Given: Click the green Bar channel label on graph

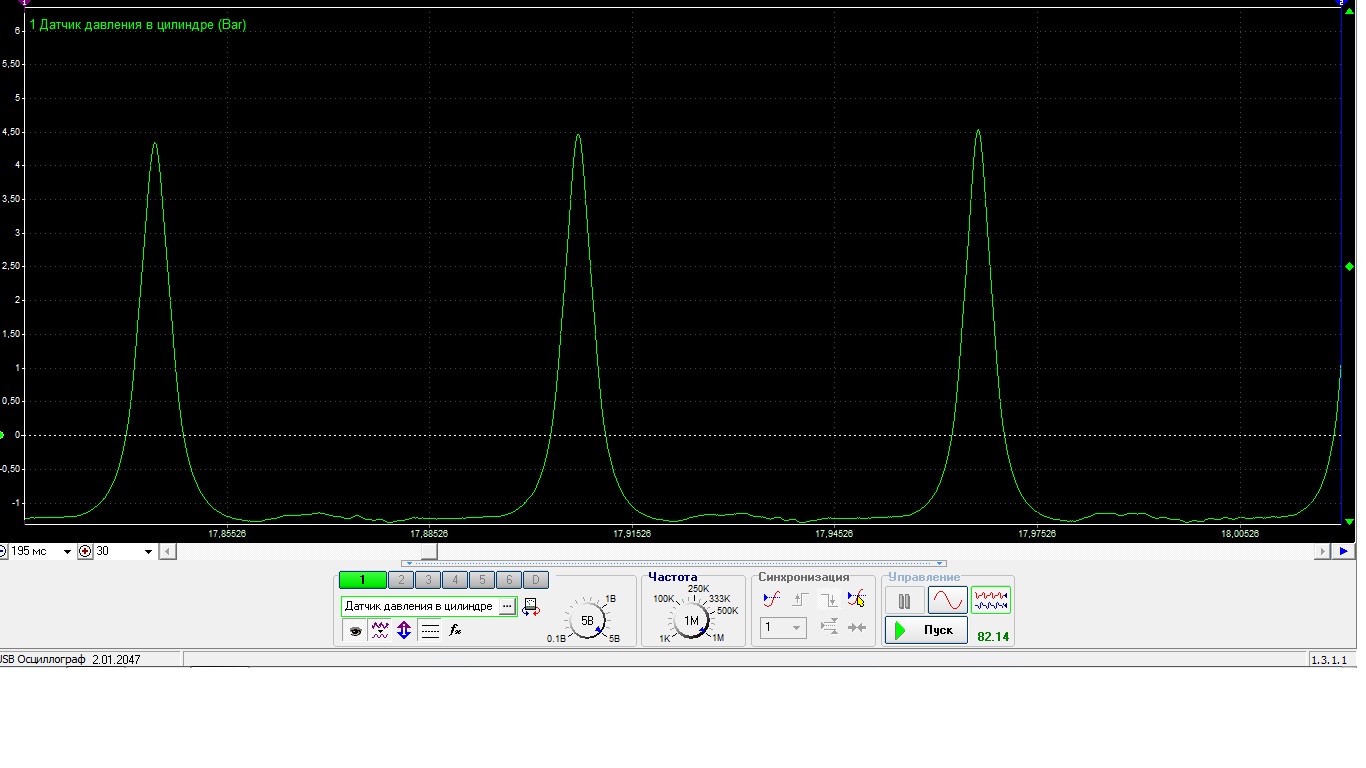Looking at the screenshot, I should (138, 25).
